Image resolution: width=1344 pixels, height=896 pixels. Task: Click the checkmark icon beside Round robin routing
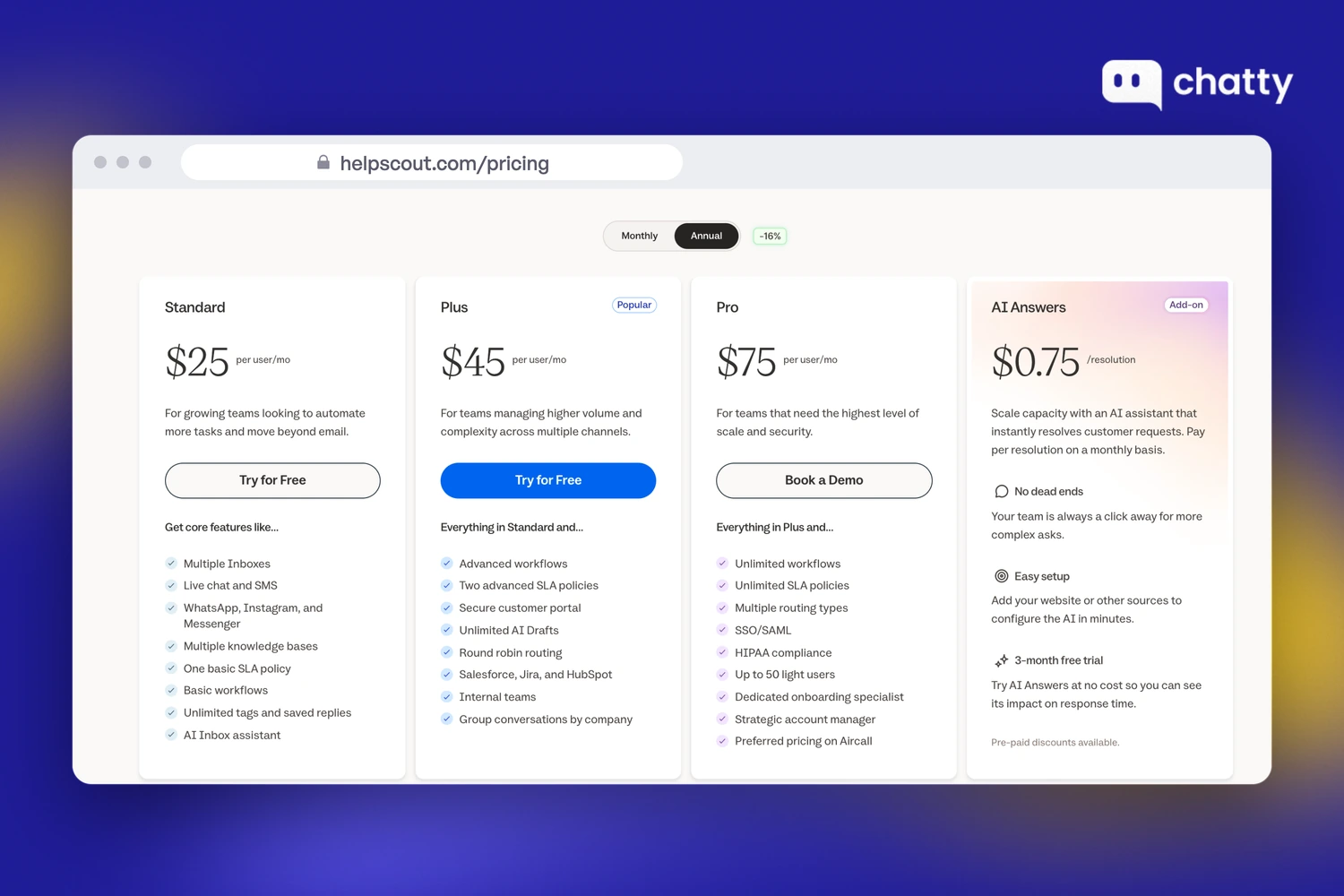(x=446, y=652)
